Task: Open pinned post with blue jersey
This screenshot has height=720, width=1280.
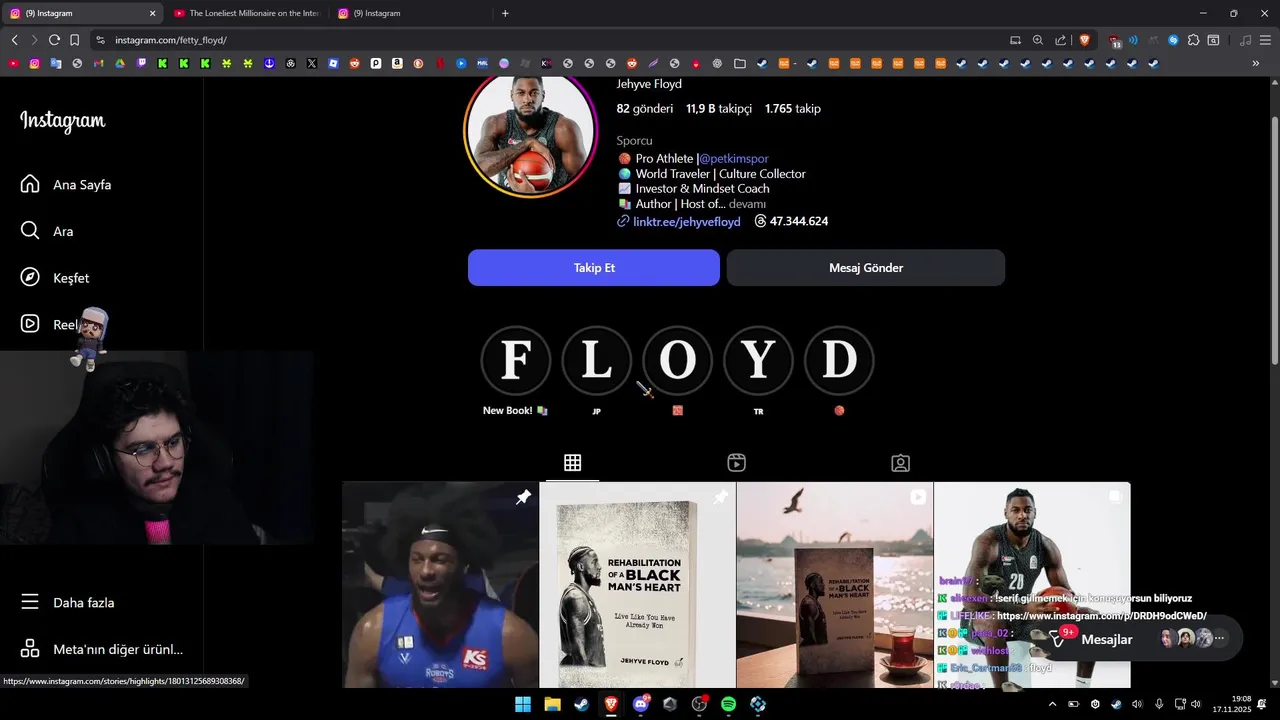Action: pos(440,585)
